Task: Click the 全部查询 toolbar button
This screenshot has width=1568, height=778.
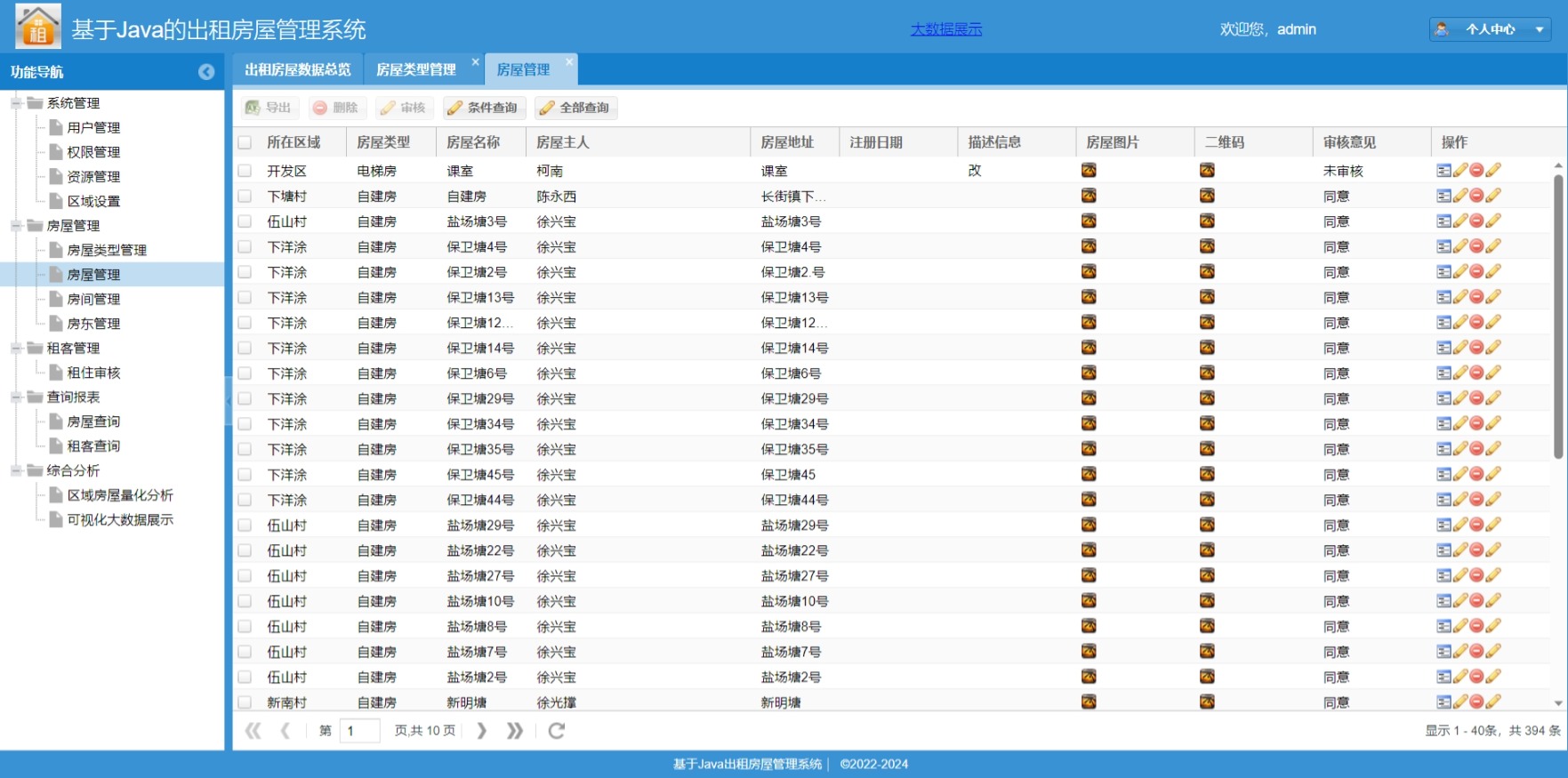Action: 576,108
